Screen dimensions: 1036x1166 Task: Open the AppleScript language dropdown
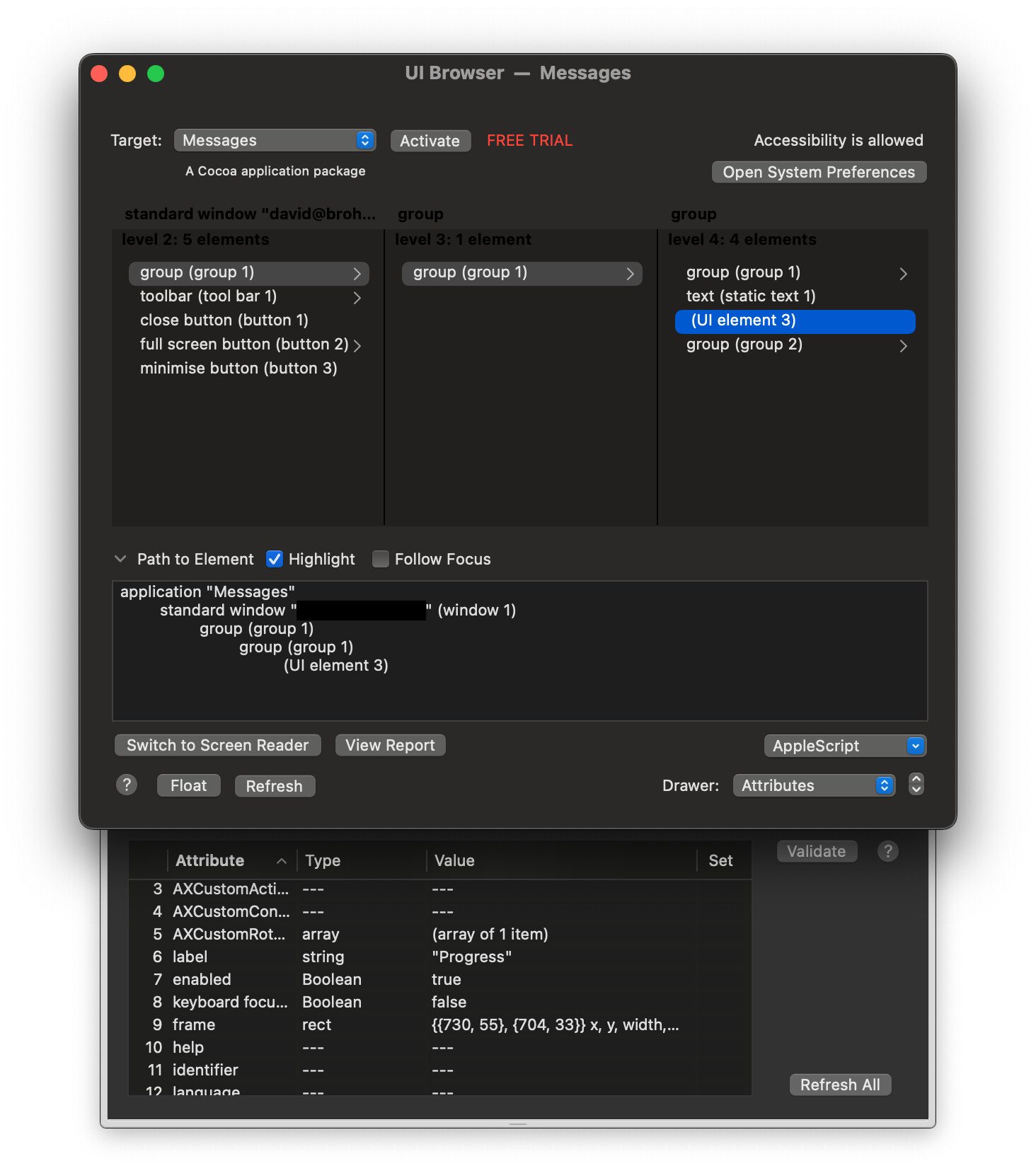845,746
